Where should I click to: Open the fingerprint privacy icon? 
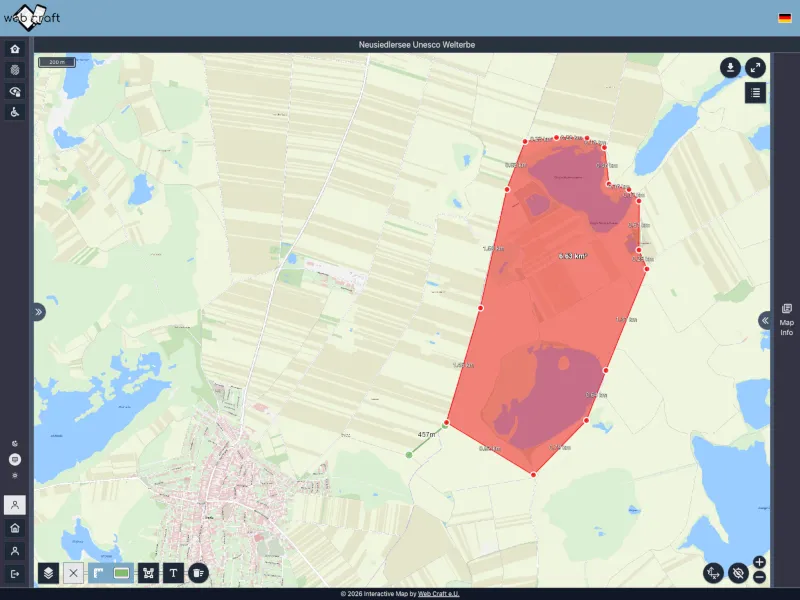tap(15, 70)
